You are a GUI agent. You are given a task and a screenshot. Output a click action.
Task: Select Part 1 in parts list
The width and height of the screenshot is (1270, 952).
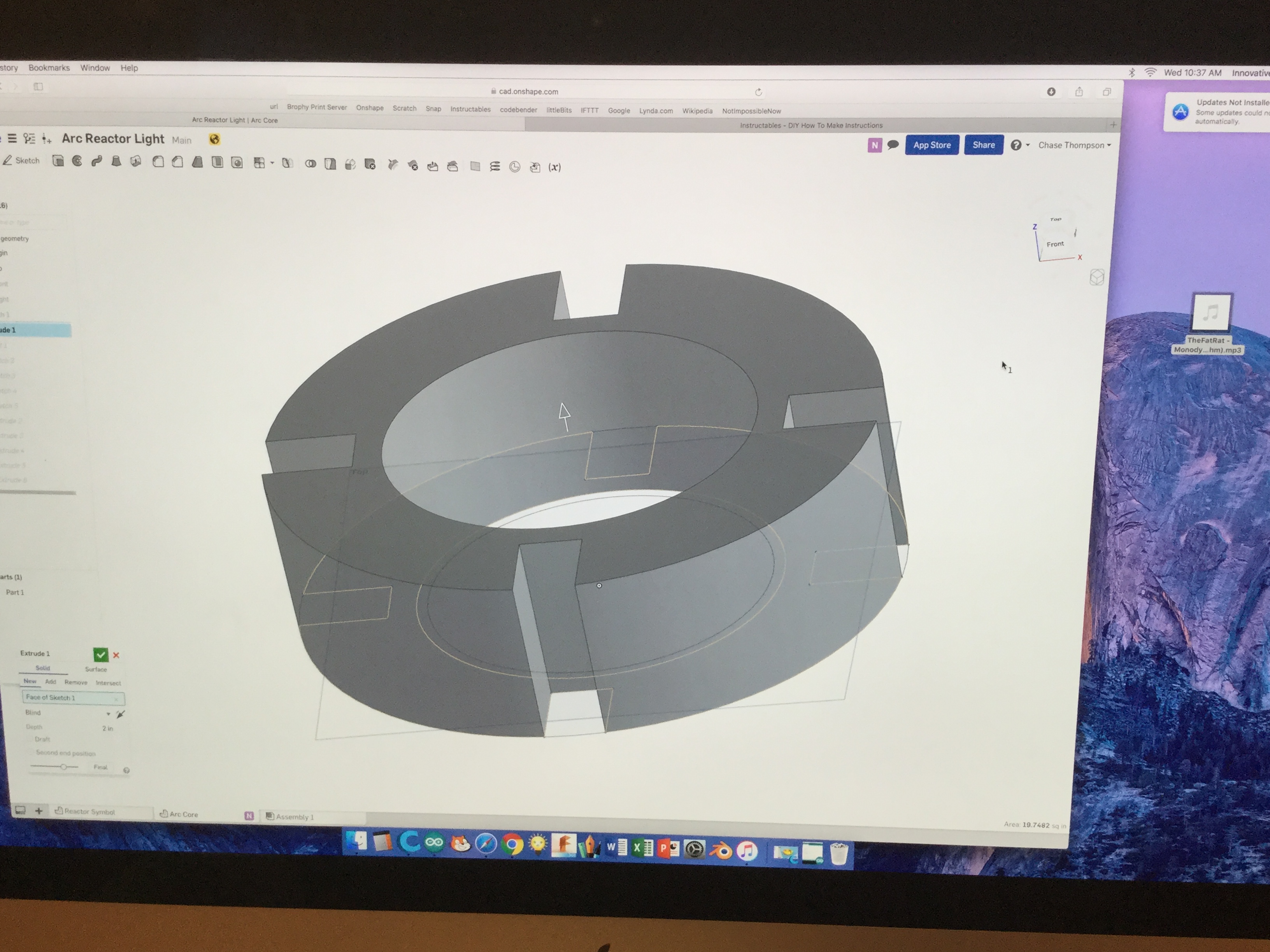(15, 592)
